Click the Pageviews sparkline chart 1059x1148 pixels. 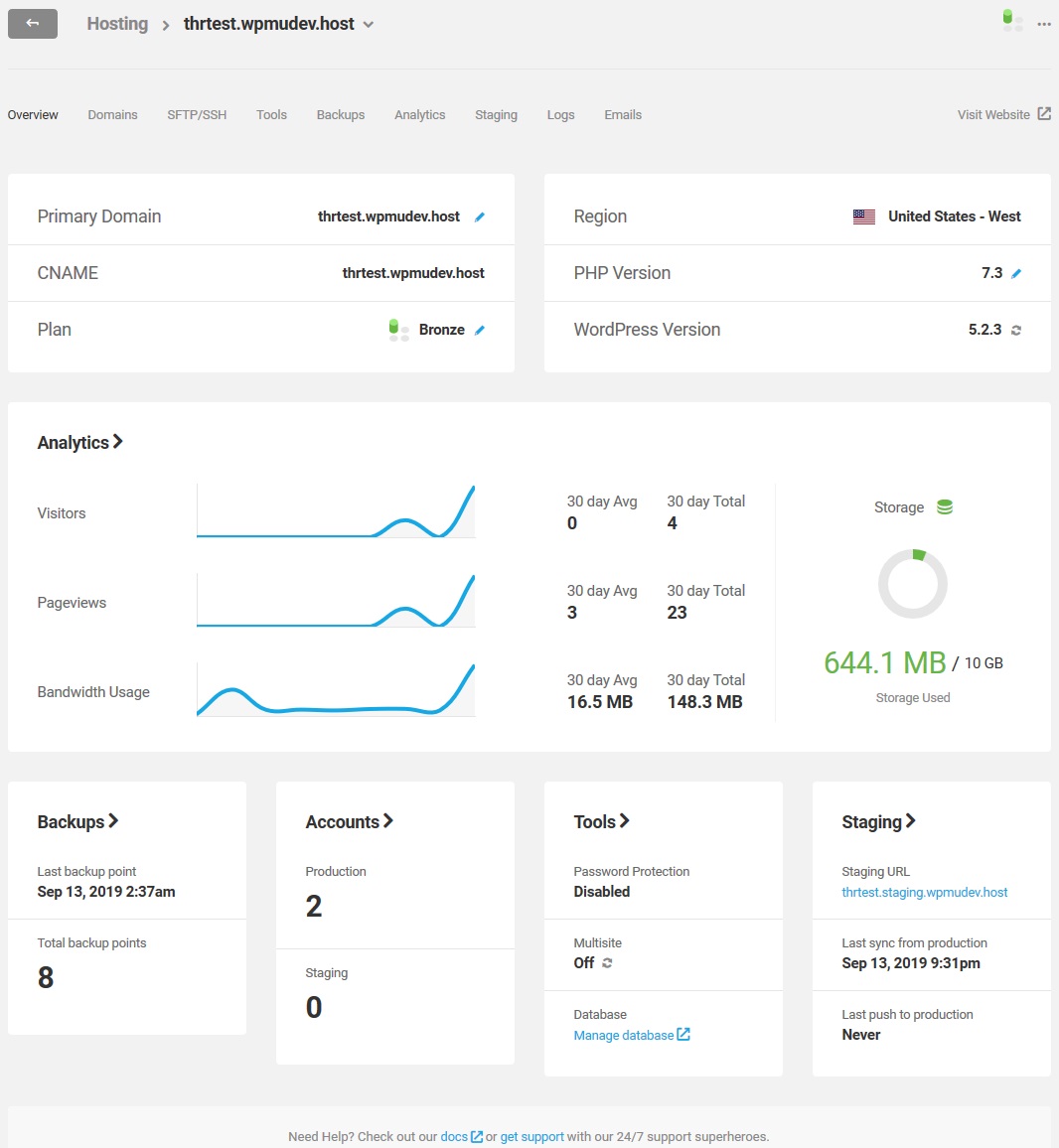(x=336, y=601)
